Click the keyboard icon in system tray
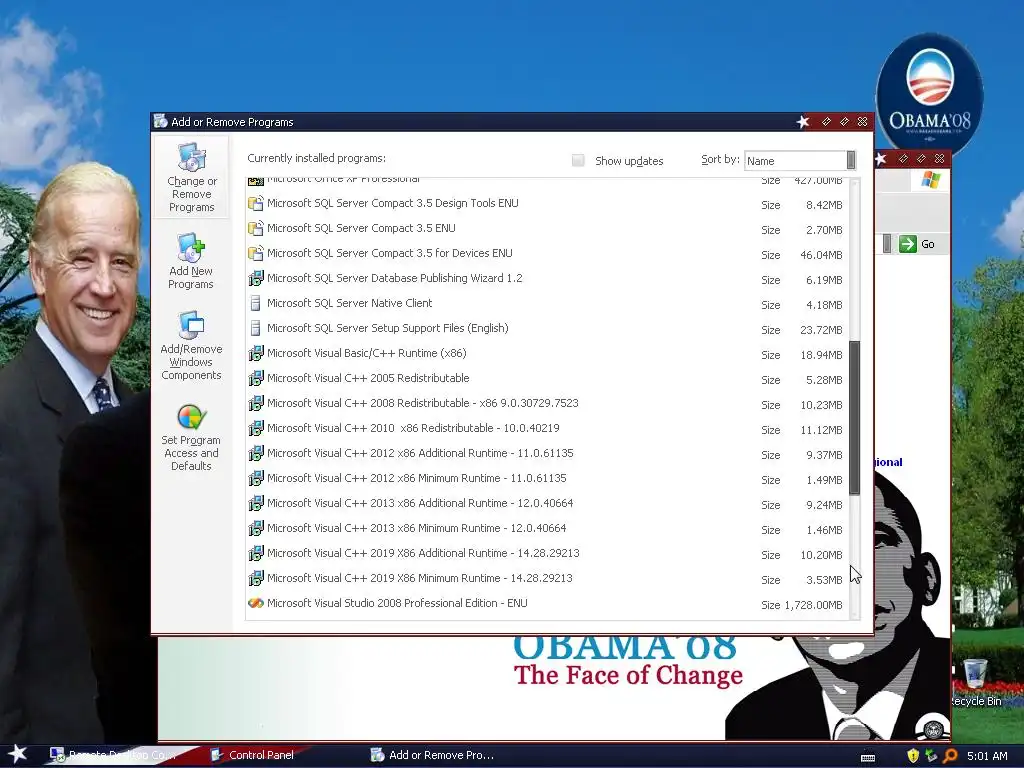The image size is (1024, 768). (x=868, y=757)
